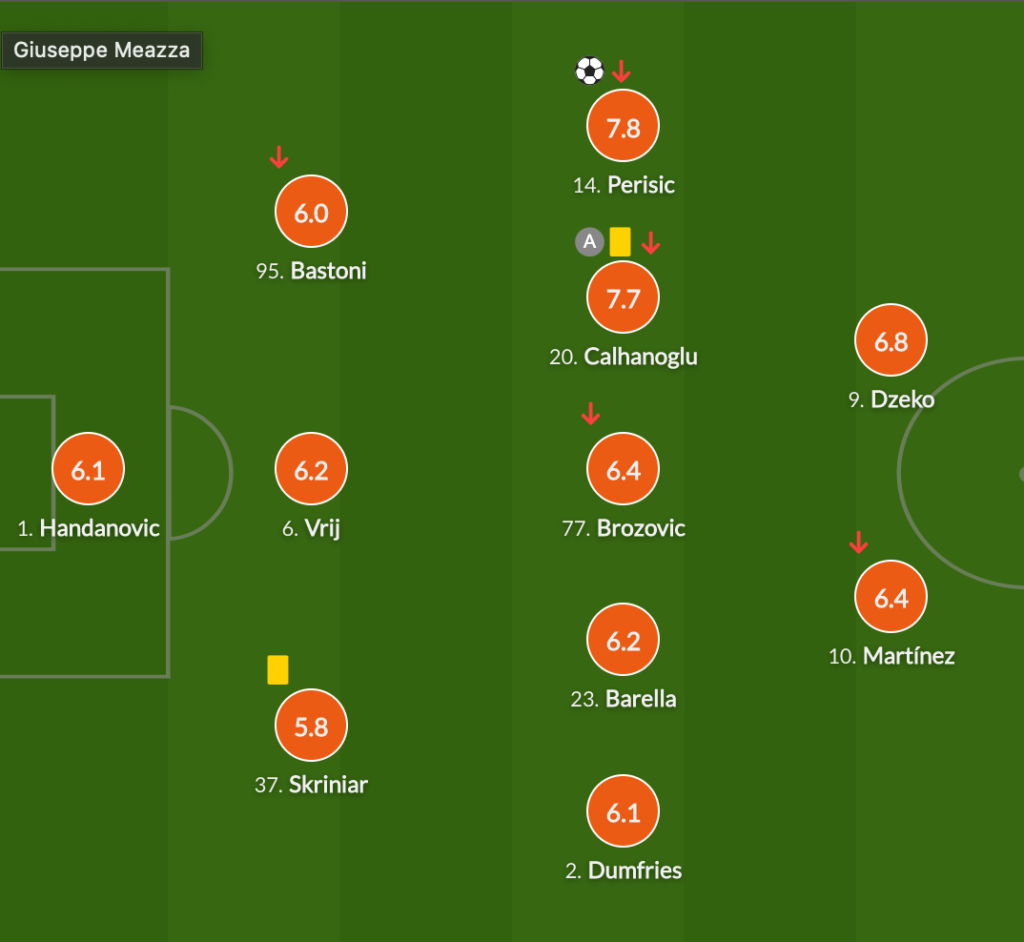Click the player name Brozovic

coord(641,528)
